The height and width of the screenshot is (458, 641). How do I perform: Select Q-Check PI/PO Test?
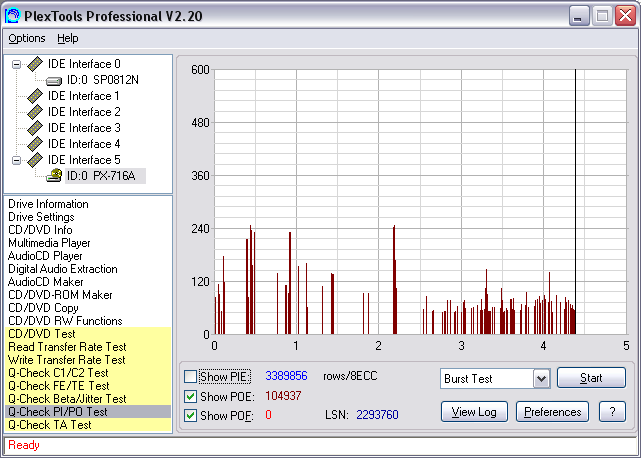88,412
